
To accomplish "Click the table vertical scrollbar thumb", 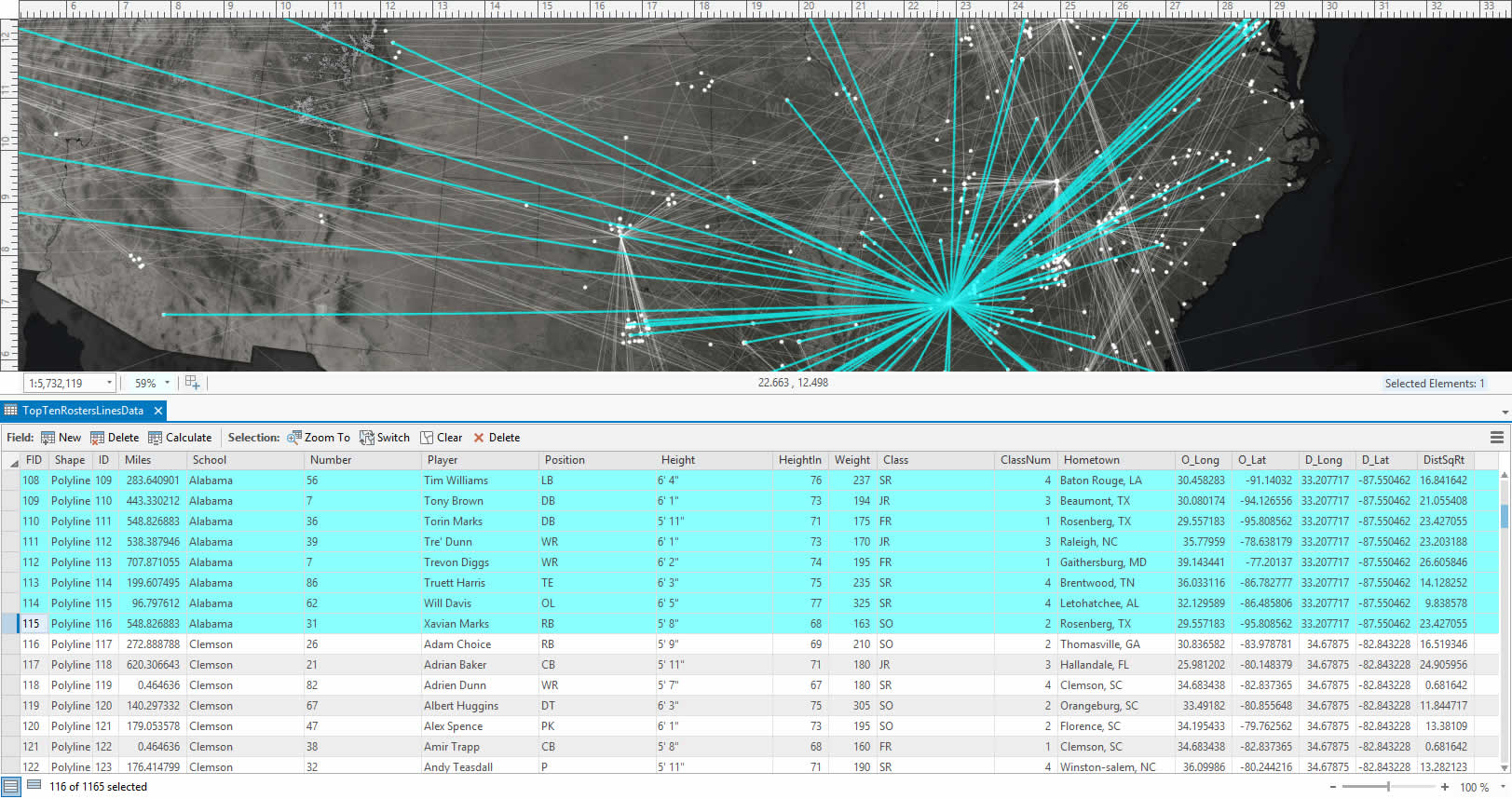I will (x=1505, y=516).
